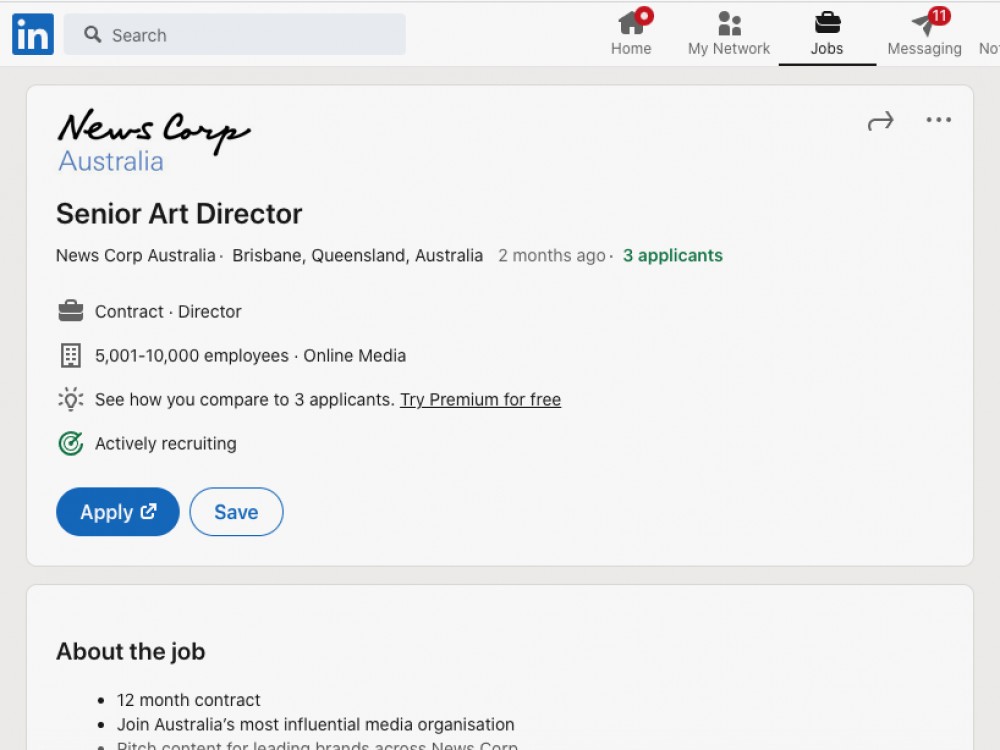Open the My Network tab
This screenshot has width=1000, height=750.
coord(729,33)
